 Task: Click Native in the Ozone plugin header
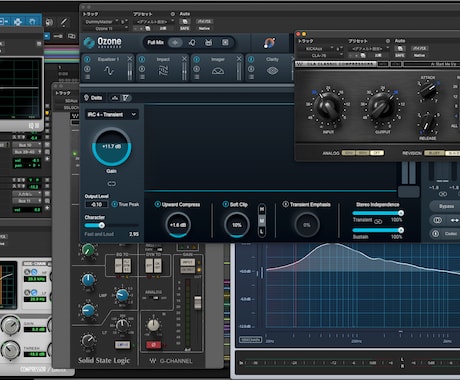coord(204,29)
